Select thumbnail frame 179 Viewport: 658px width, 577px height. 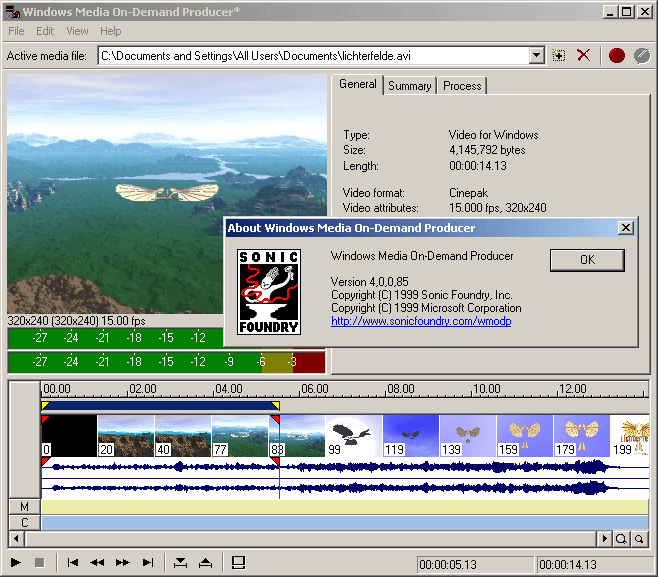[x=582, y=436]
